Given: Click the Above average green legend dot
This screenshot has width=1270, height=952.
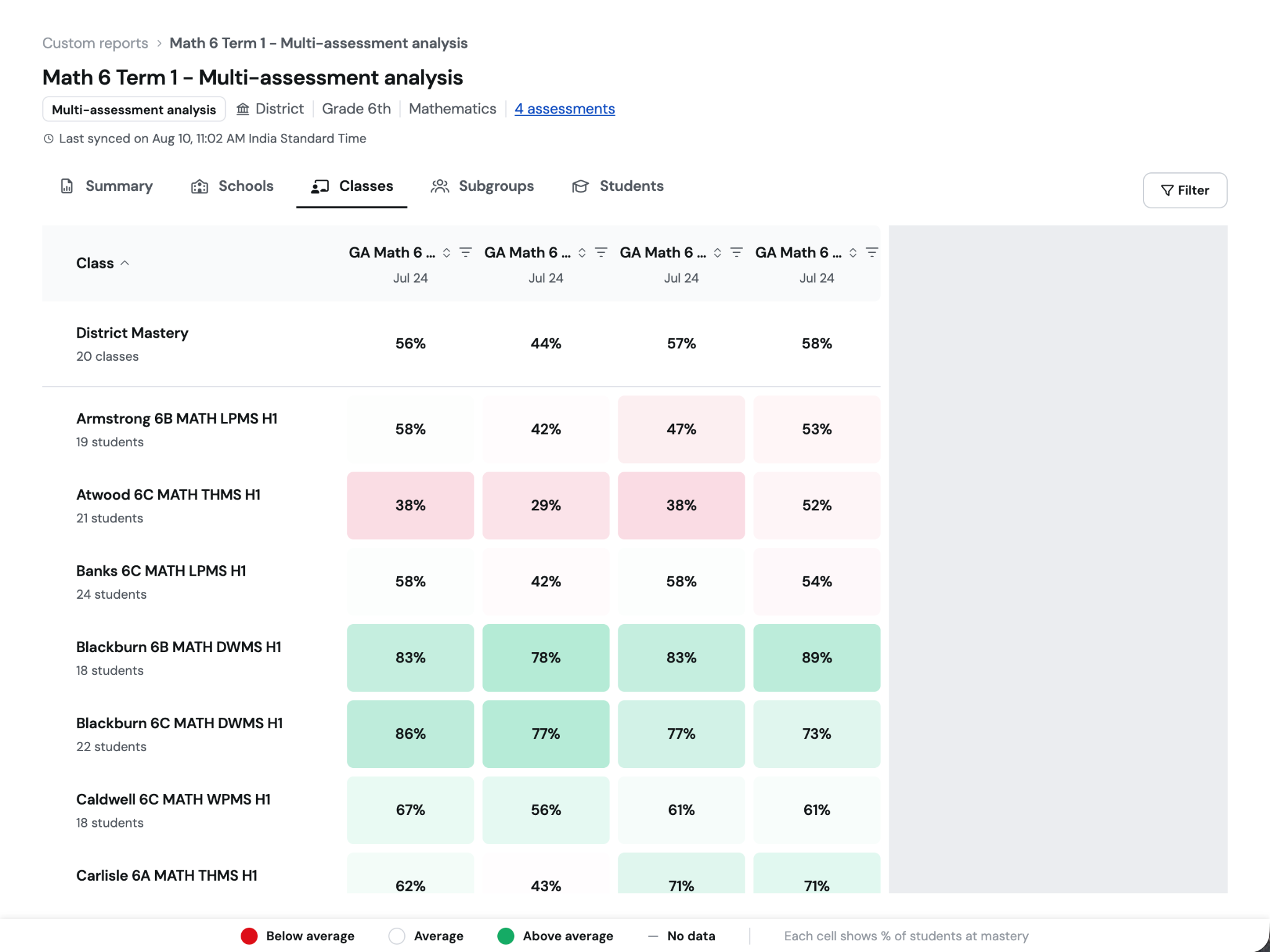Looking at the screenshot, I should click(x=506, y=936).
